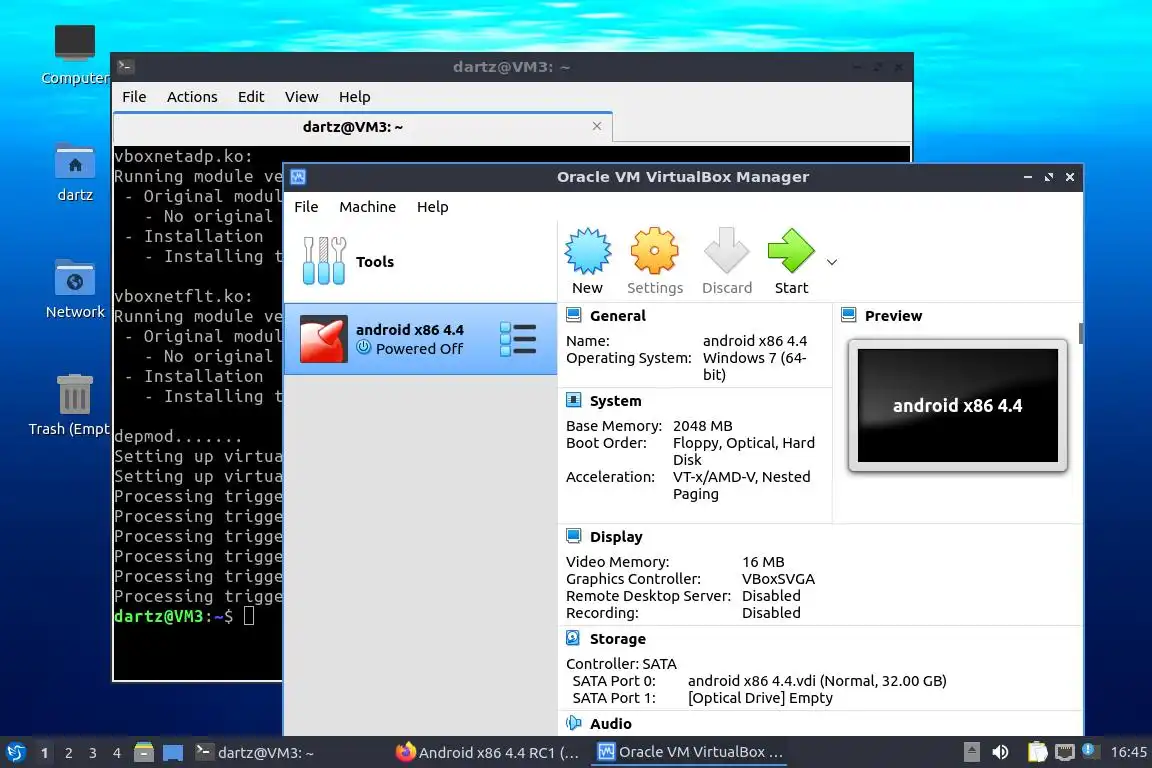1152x768 pixels.
Task: Switch to workspace 3 in the pager
Action: click(x=93, y=753)
